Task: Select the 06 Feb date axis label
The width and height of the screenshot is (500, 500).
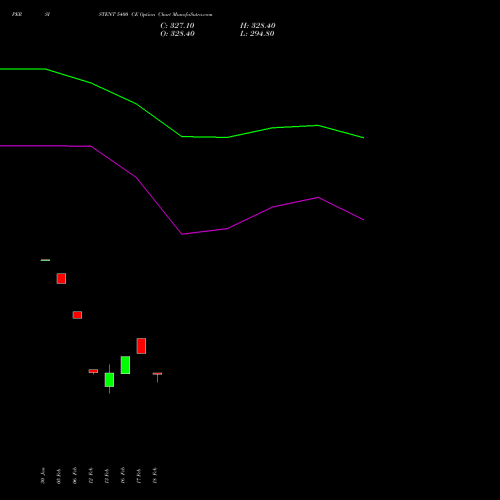Action: pos(75,476)
